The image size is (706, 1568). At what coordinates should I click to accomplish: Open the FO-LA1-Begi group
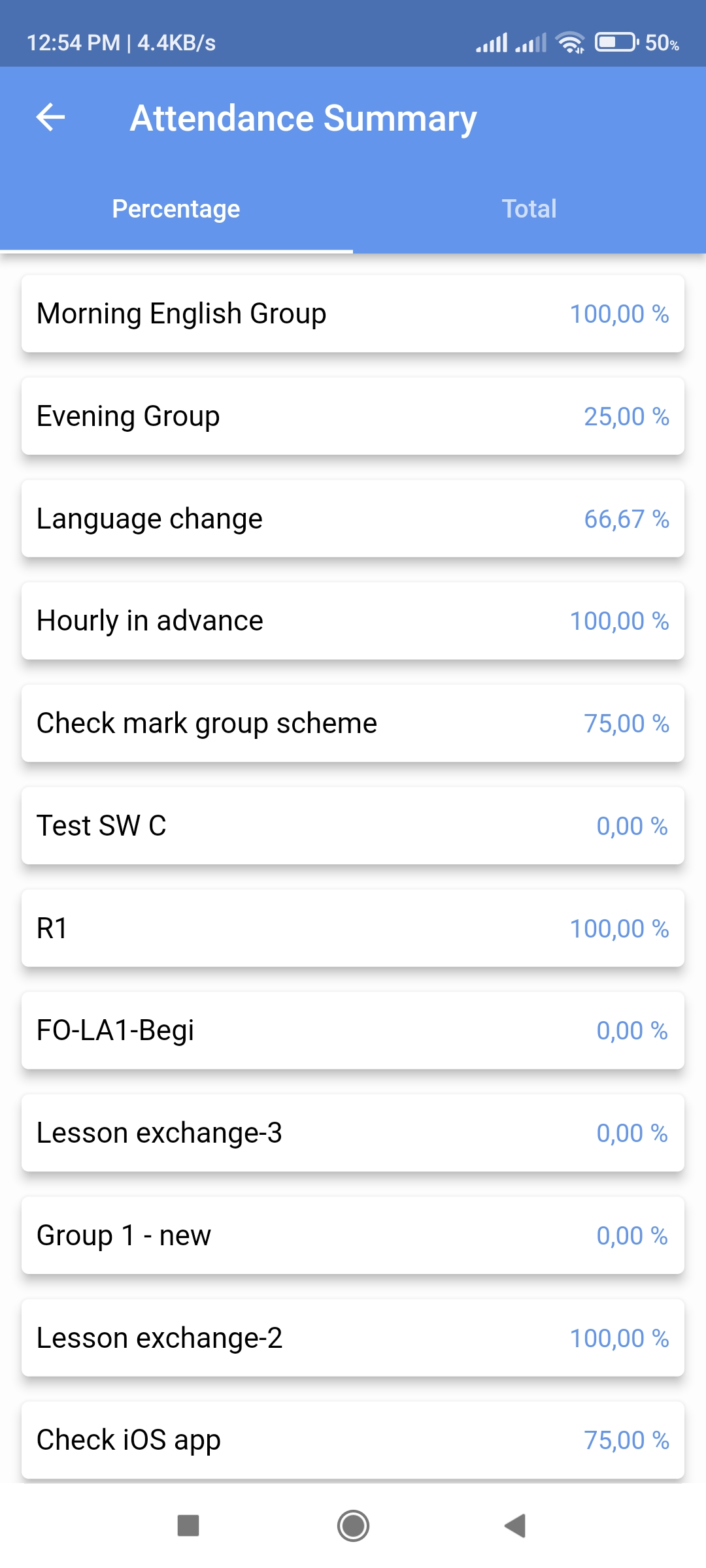(x=353, y=1030)
